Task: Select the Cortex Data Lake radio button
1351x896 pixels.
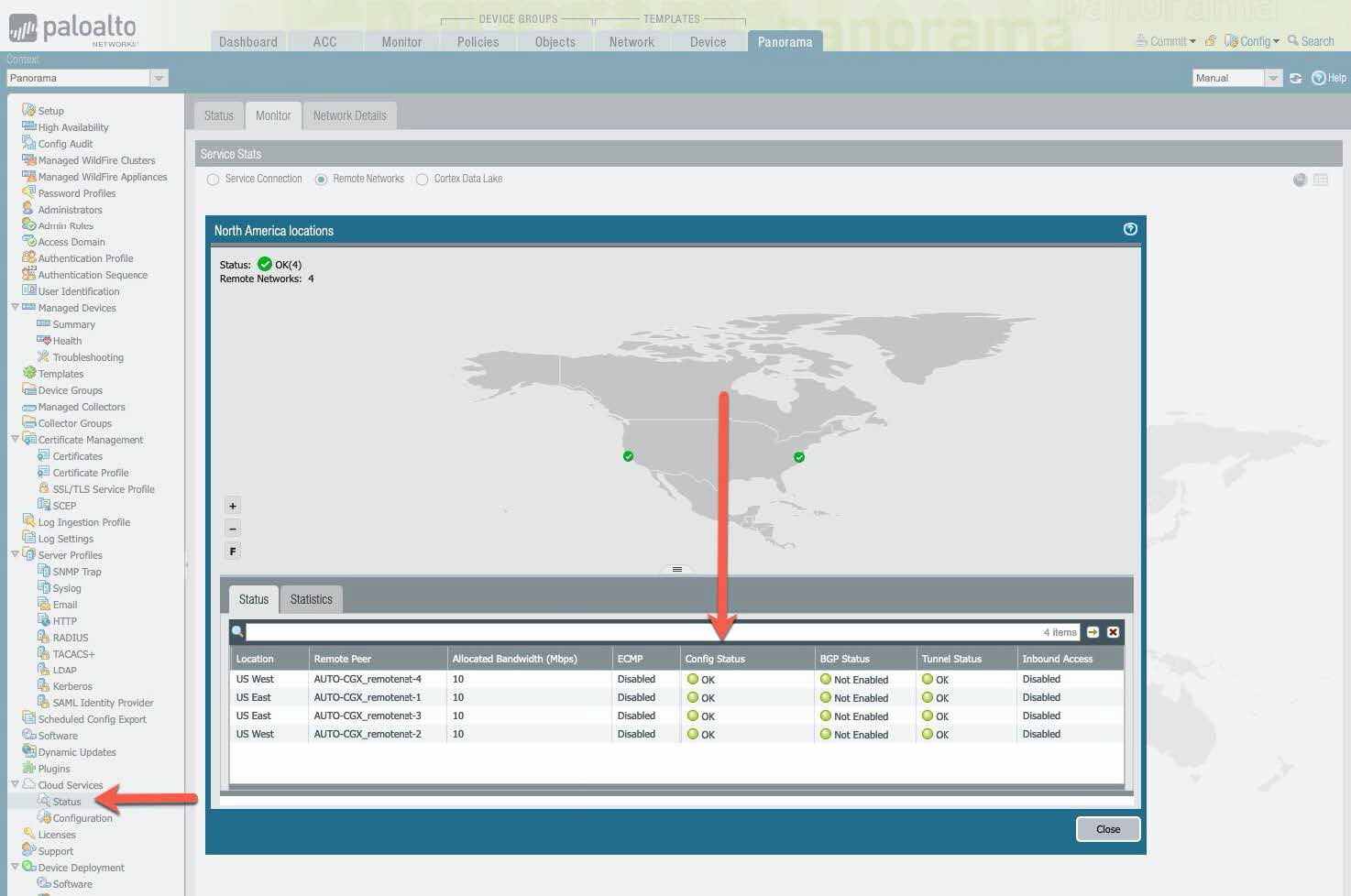Action: click(423, 180)
